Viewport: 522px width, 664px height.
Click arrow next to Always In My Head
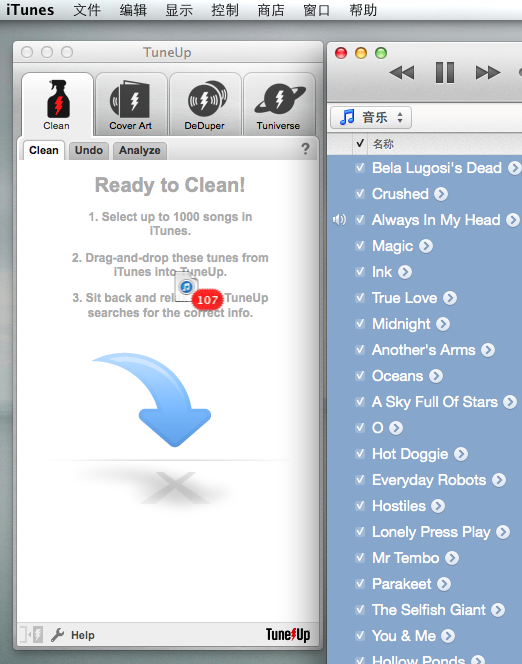pos(513,220)
